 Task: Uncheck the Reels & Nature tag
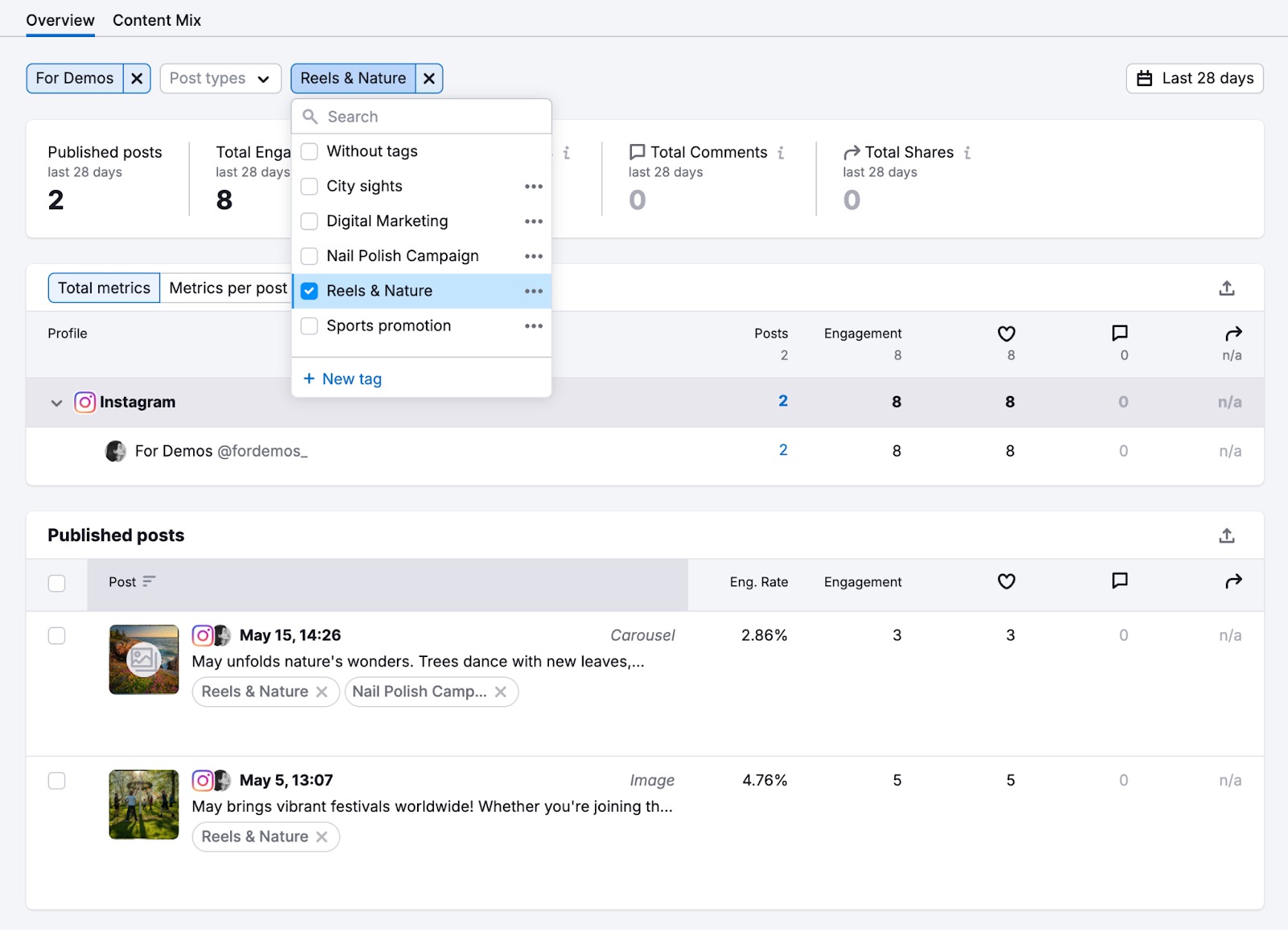click(309, 291)
